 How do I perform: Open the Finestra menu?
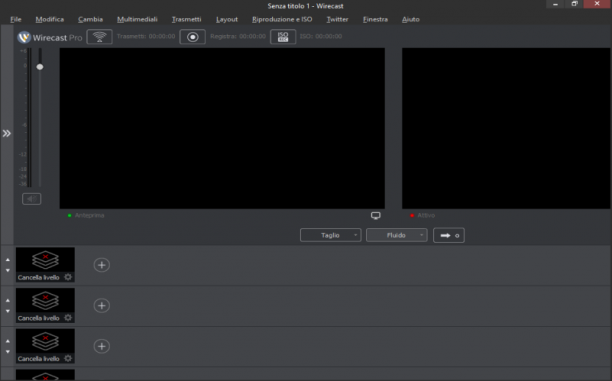click(375, 19)
